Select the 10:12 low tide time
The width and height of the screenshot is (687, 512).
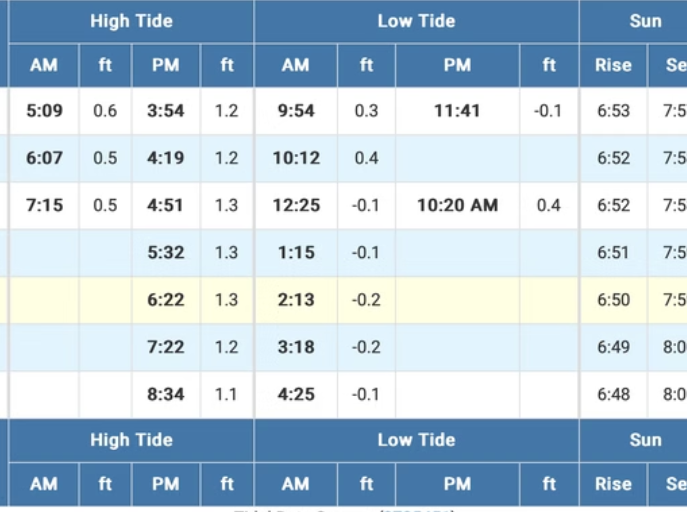tap(296, 158)
